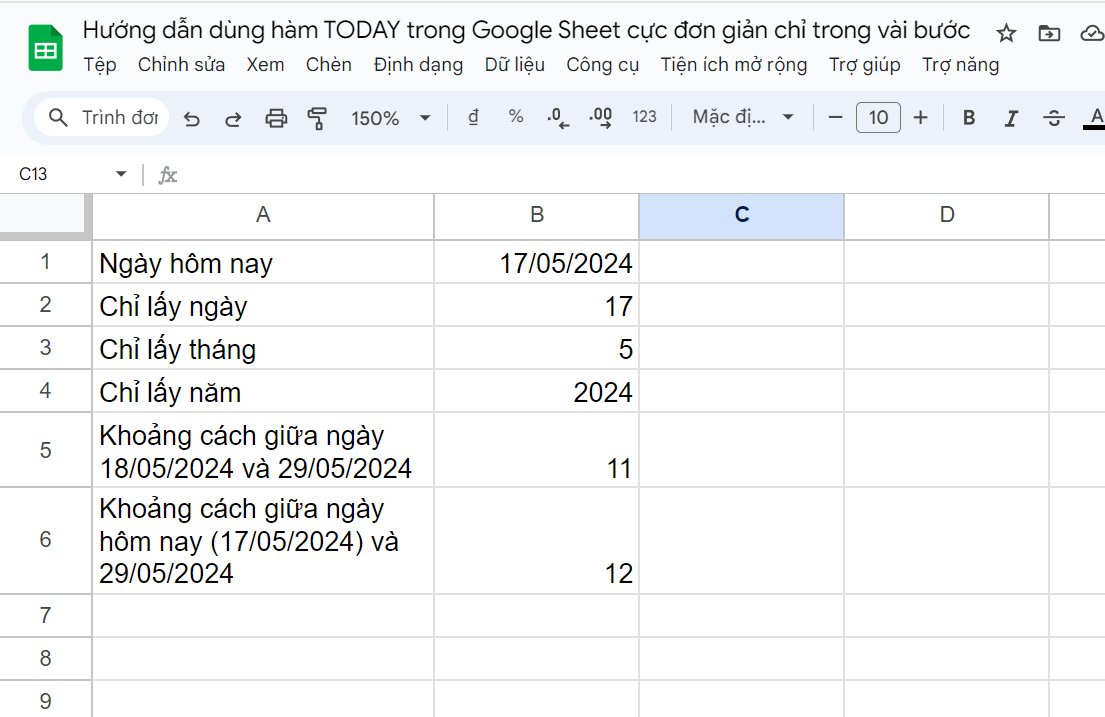Toggle strikethrough formatting

[x=1054, y=117]
